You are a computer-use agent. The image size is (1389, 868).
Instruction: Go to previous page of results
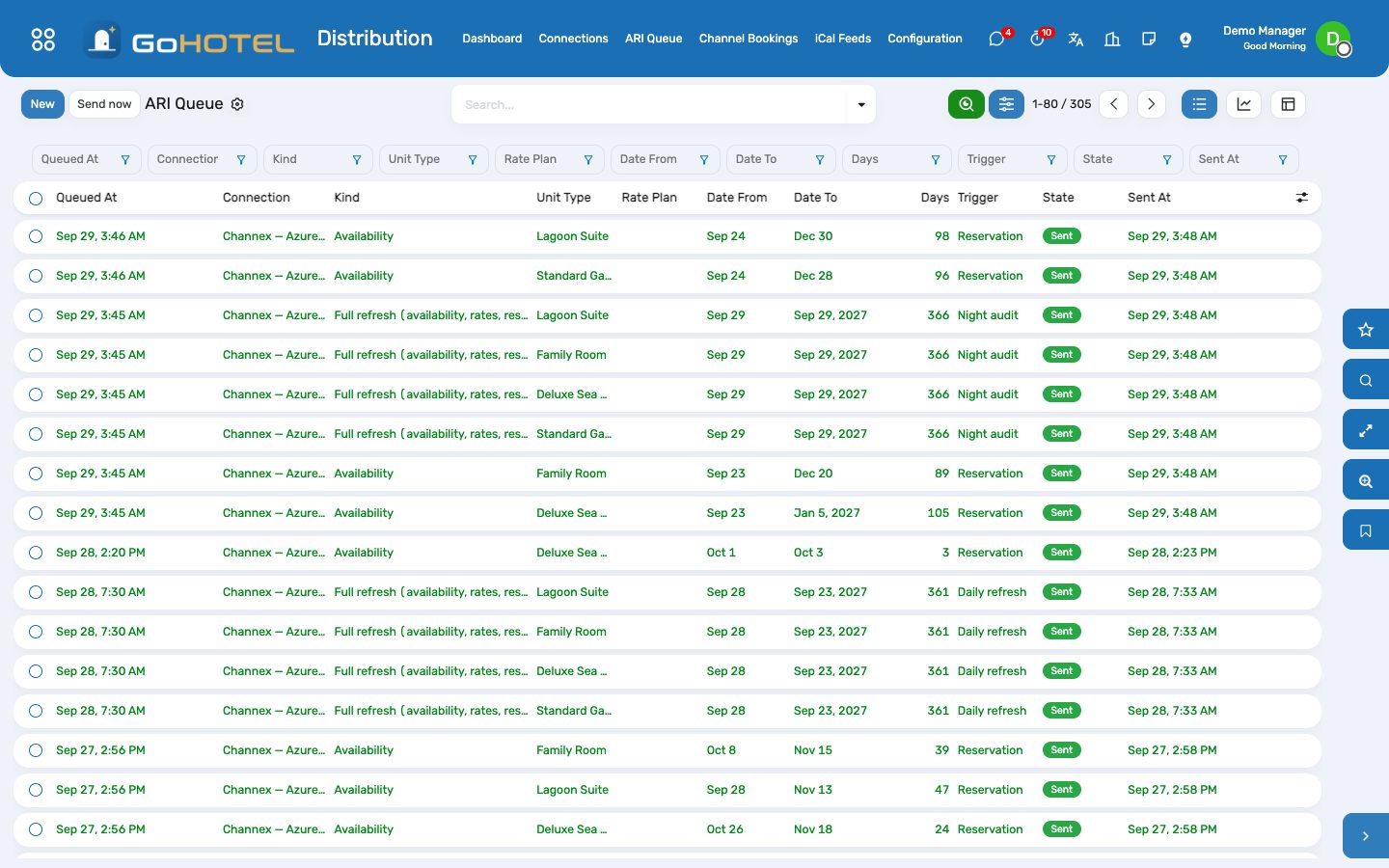click(x=1113, y=104)
